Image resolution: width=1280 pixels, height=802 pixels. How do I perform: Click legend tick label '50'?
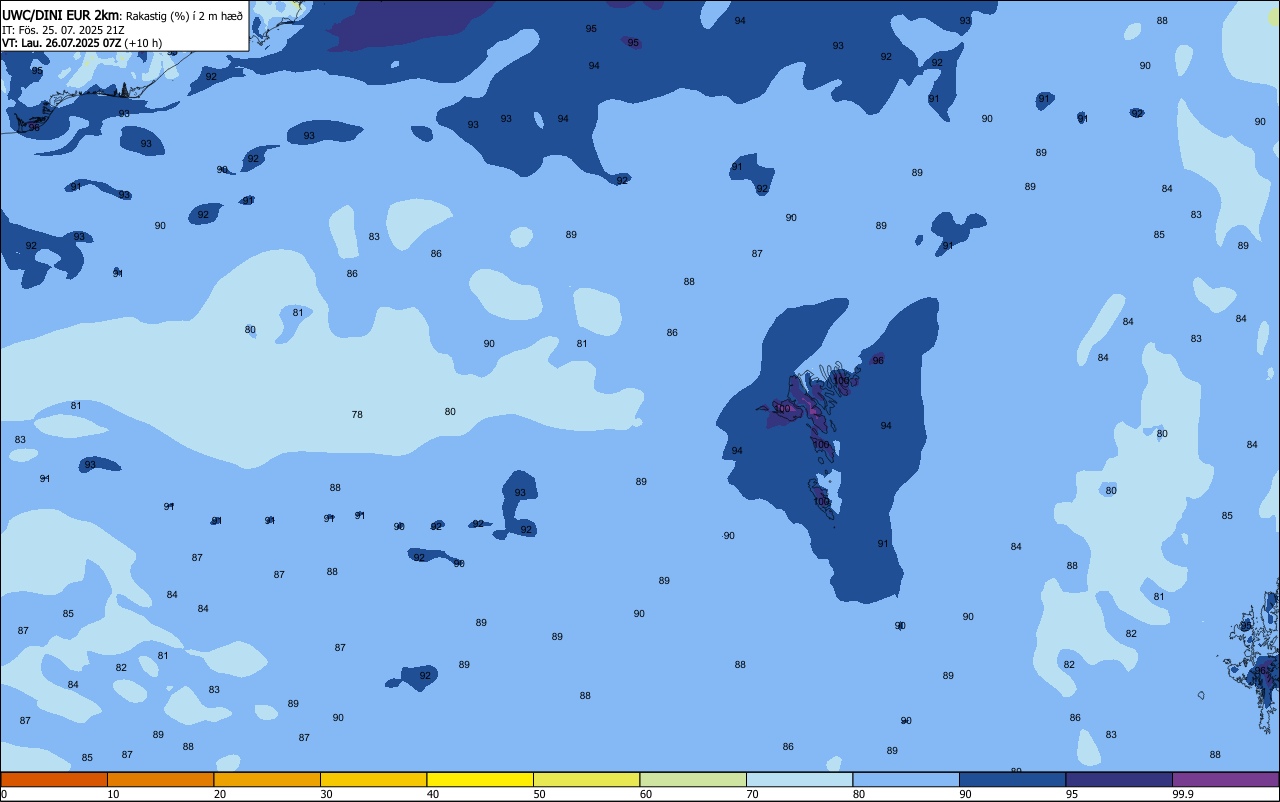pos(539,794)
